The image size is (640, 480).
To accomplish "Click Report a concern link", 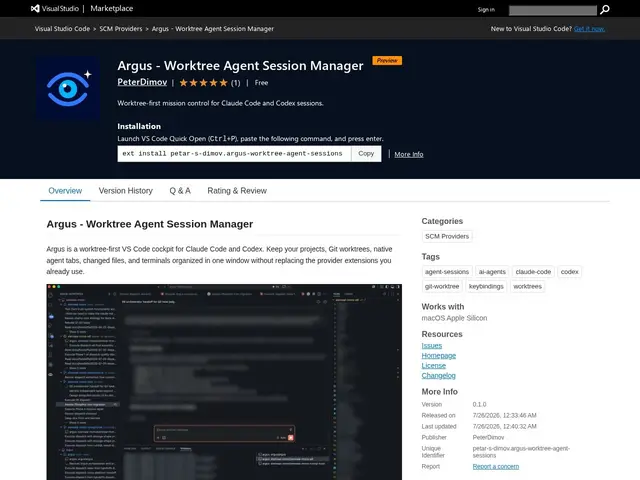I will click(496, 467).
